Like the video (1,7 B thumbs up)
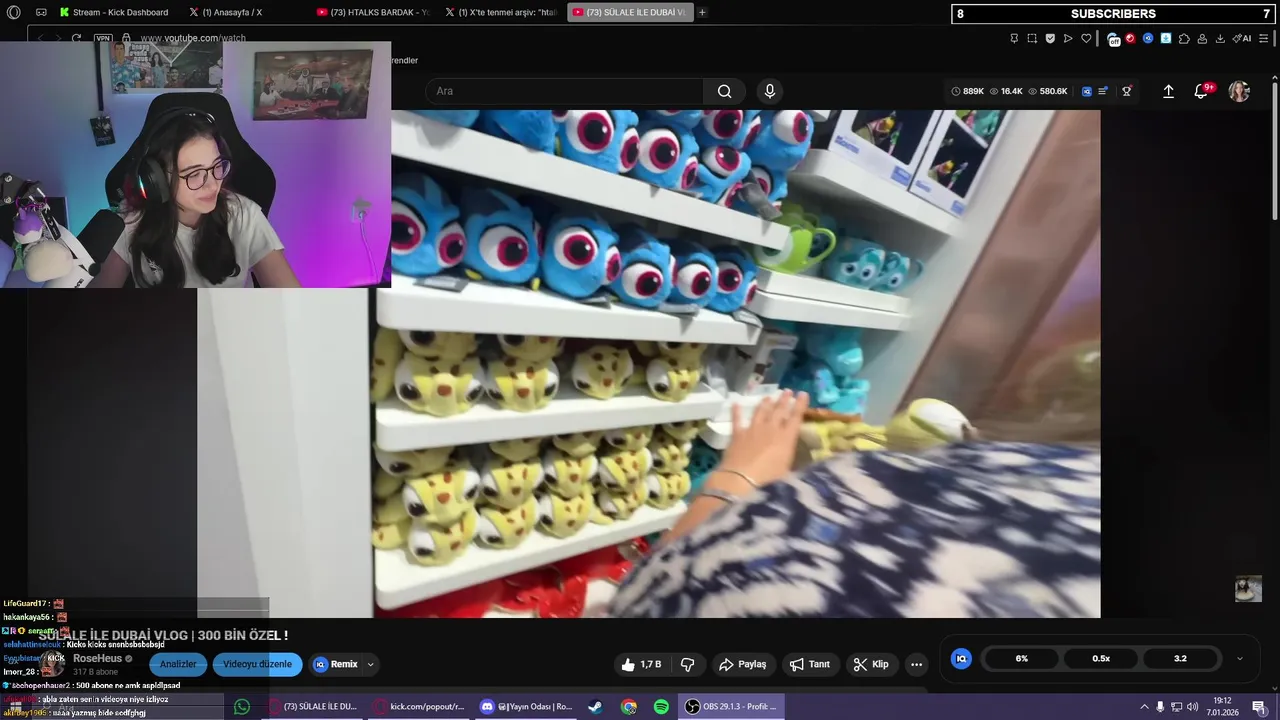This screenshot has width=1280, height=720. tap(641, 664)
